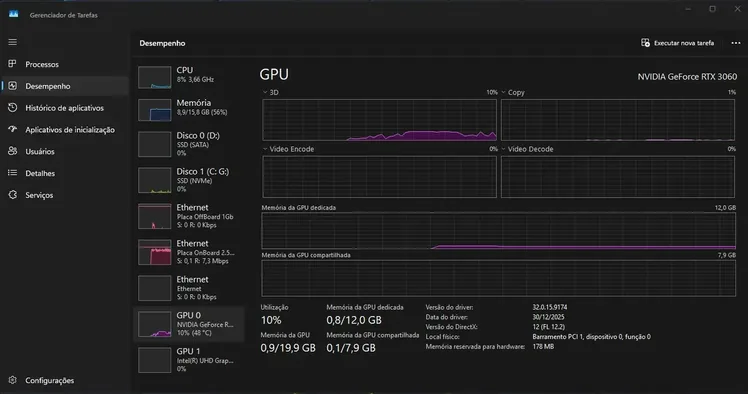Click the large GPU heading
Viewport: 748px width, 394px height.
tap(274, 74)
